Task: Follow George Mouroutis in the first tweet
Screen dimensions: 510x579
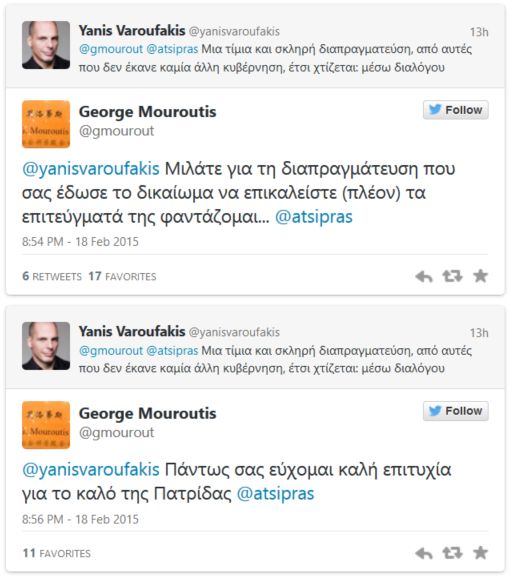Action: pos(456,110)
